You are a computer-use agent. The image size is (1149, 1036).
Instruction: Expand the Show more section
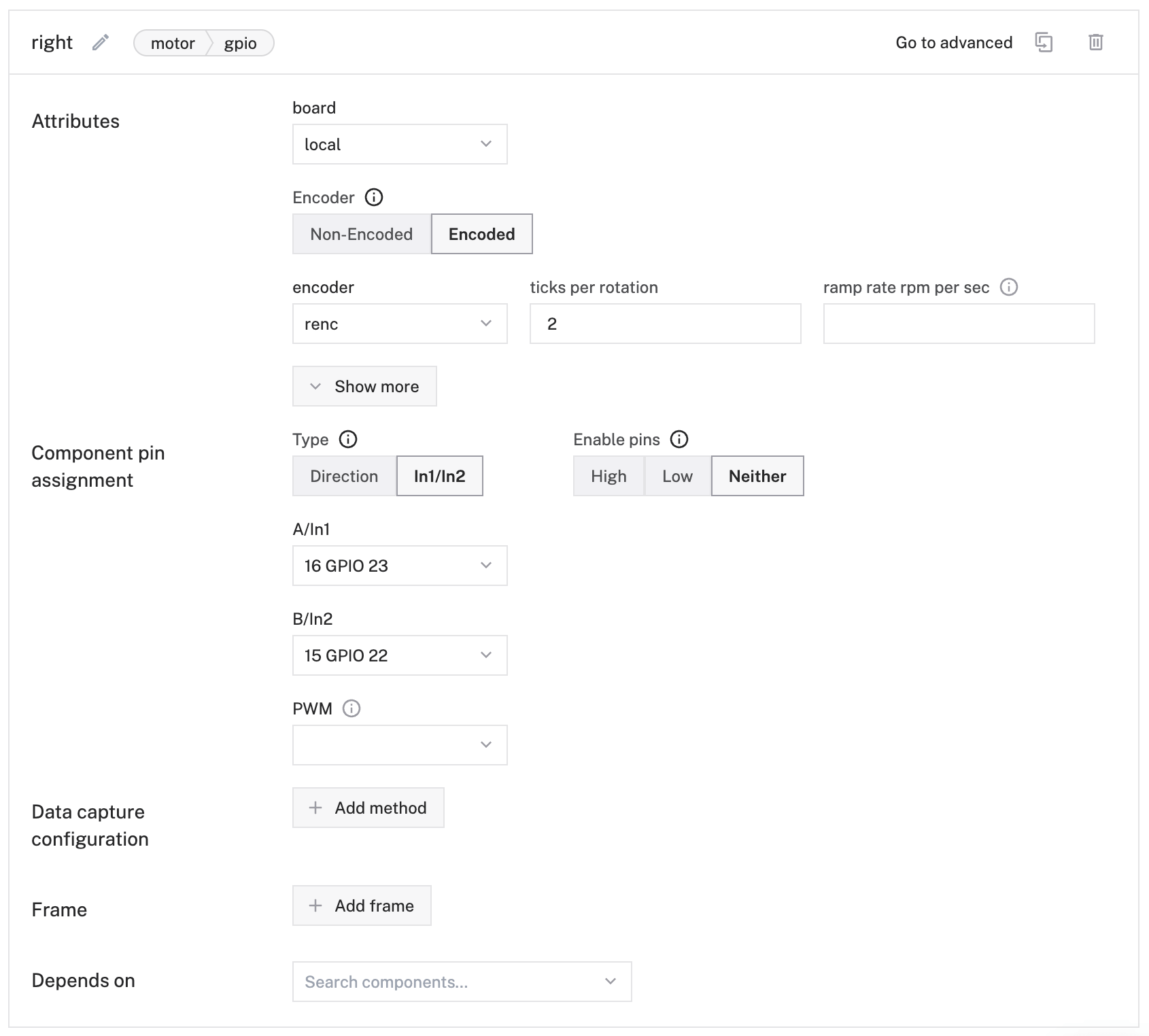[x=364, y=386]
